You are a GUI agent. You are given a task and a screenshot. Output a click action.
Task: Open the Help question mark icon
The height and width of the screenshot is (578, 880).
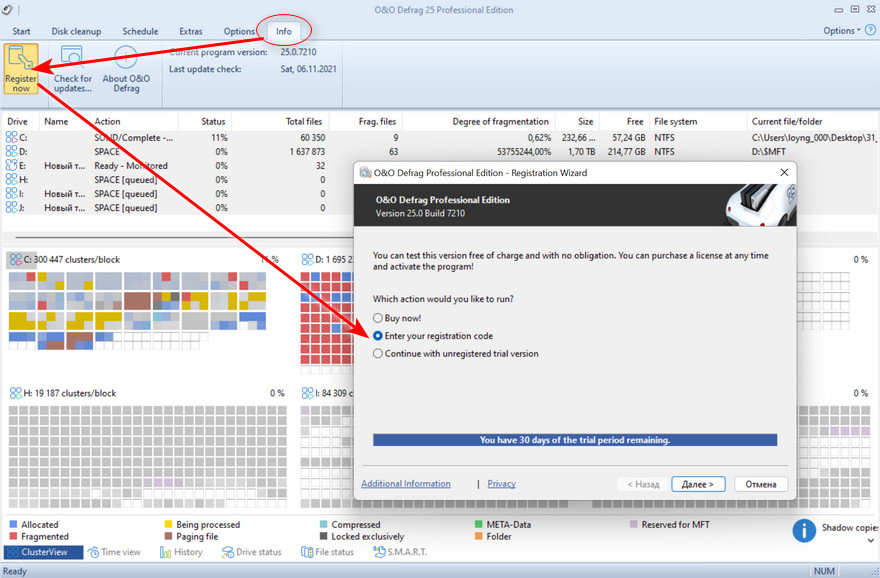[869, 31]
